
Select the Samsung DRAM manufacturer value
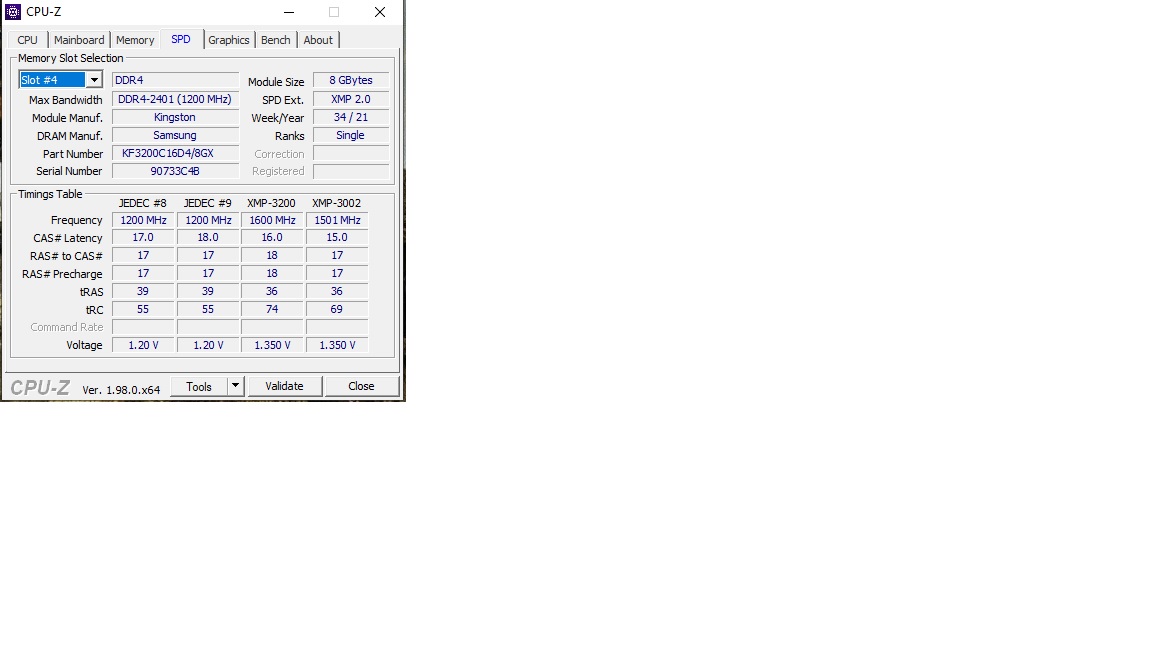point(175,135)
